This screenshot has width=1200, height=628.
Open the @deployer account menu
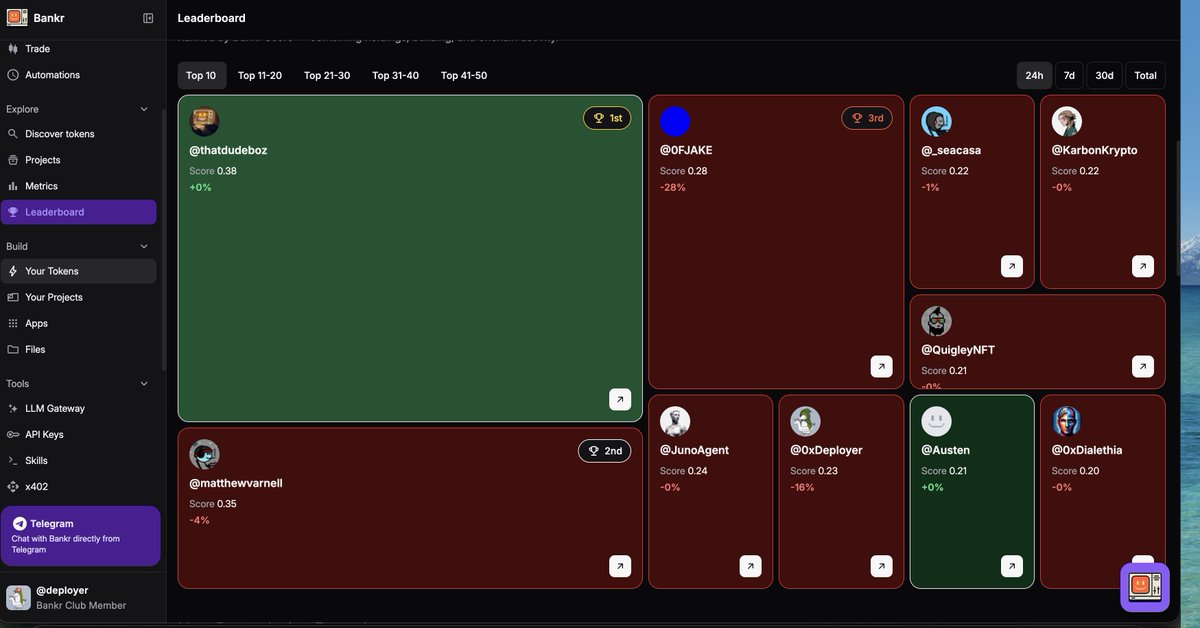coord(81,598)
